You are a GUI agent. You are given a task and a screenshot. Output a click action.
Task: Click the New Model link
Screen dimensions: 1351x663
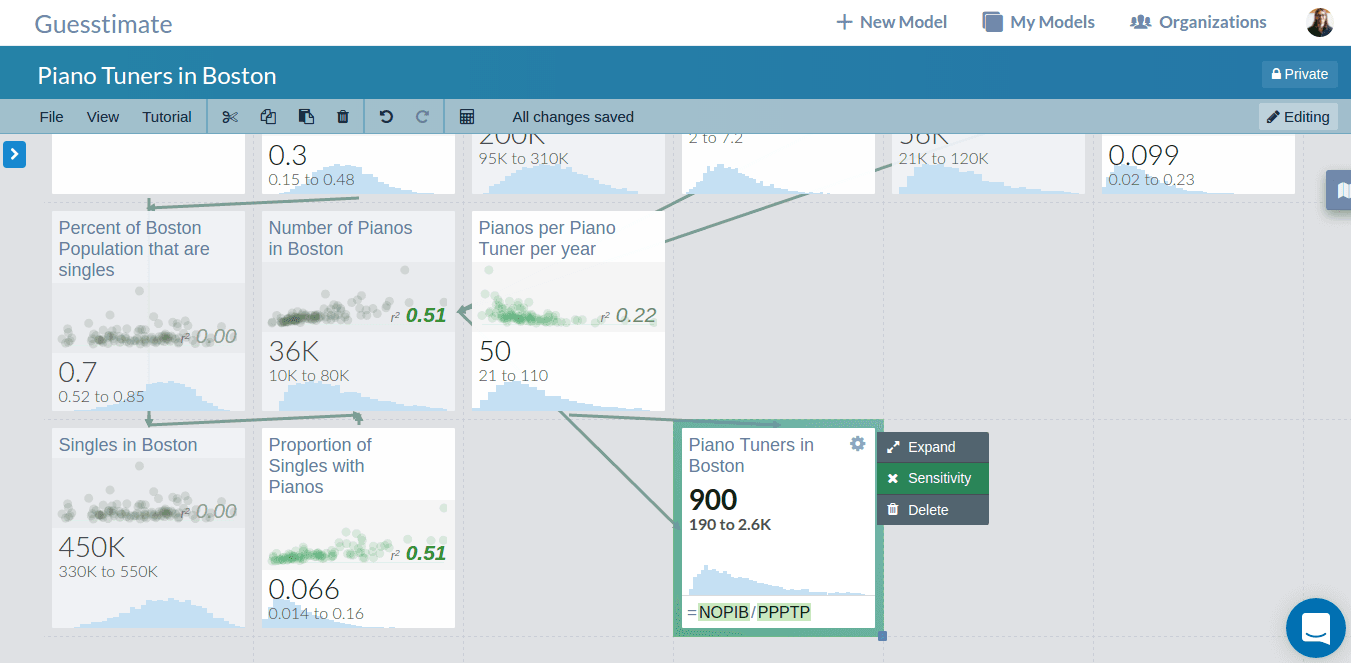point(891,22)
